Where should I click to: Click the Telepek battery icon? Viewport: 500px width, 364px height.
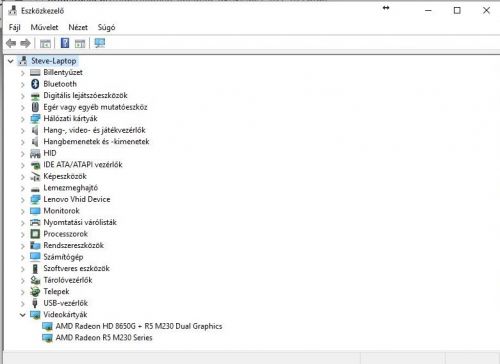[x=35, y=292]
